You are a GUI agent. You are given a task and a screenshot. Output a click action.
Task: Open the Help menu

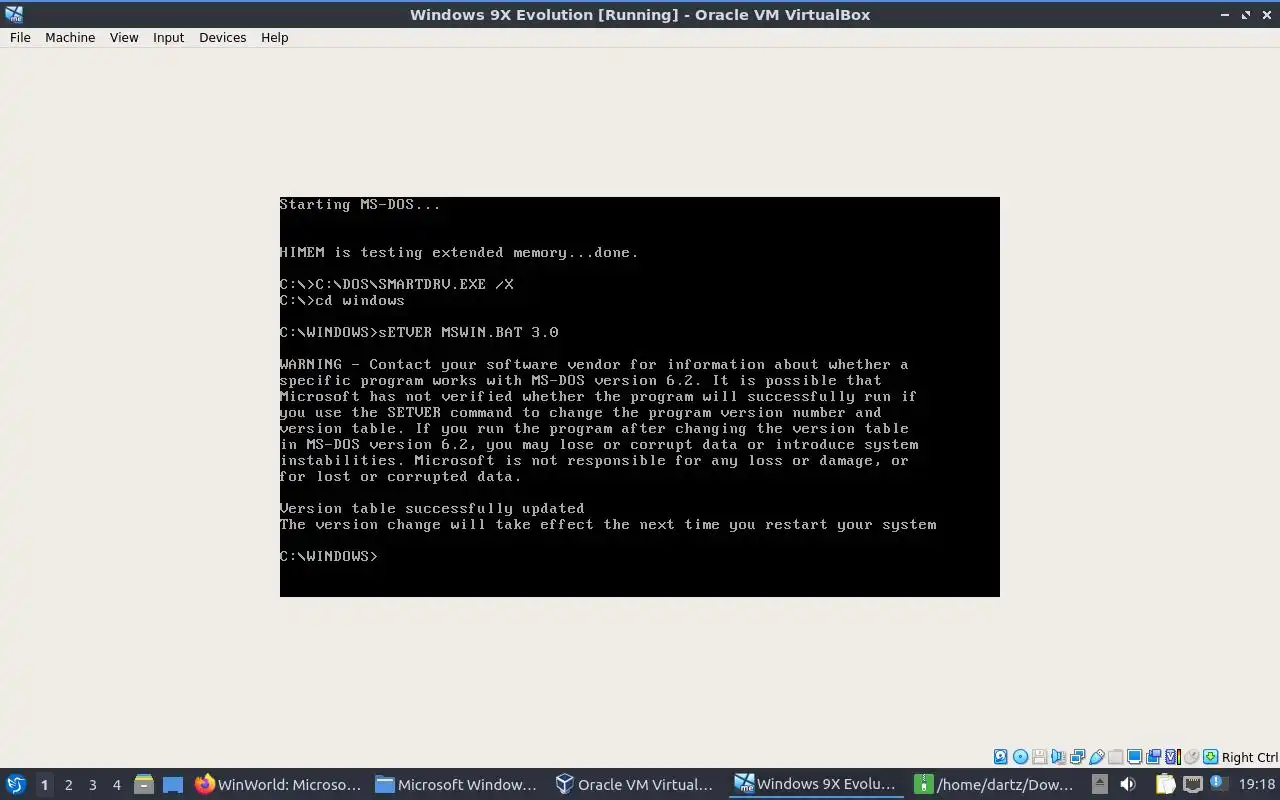coord(274,37)
